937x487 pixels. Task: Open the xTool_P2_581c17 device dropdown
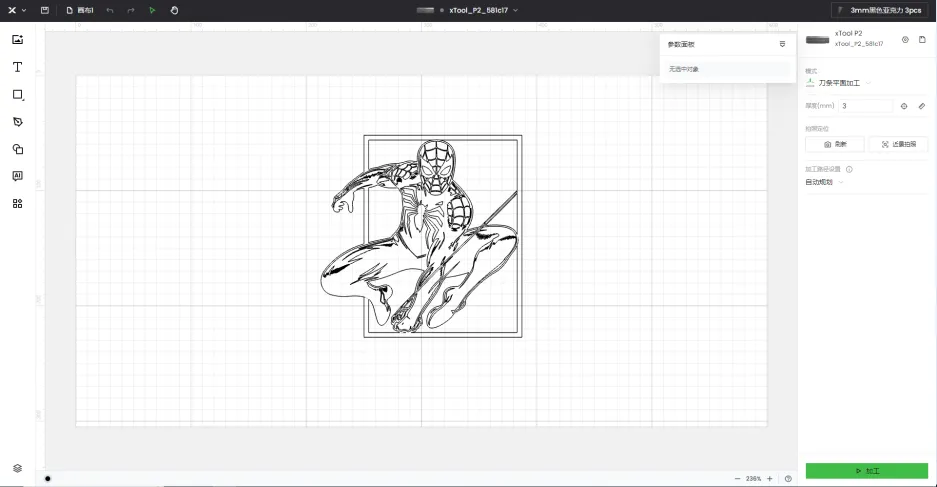click(x=468, y=10)
